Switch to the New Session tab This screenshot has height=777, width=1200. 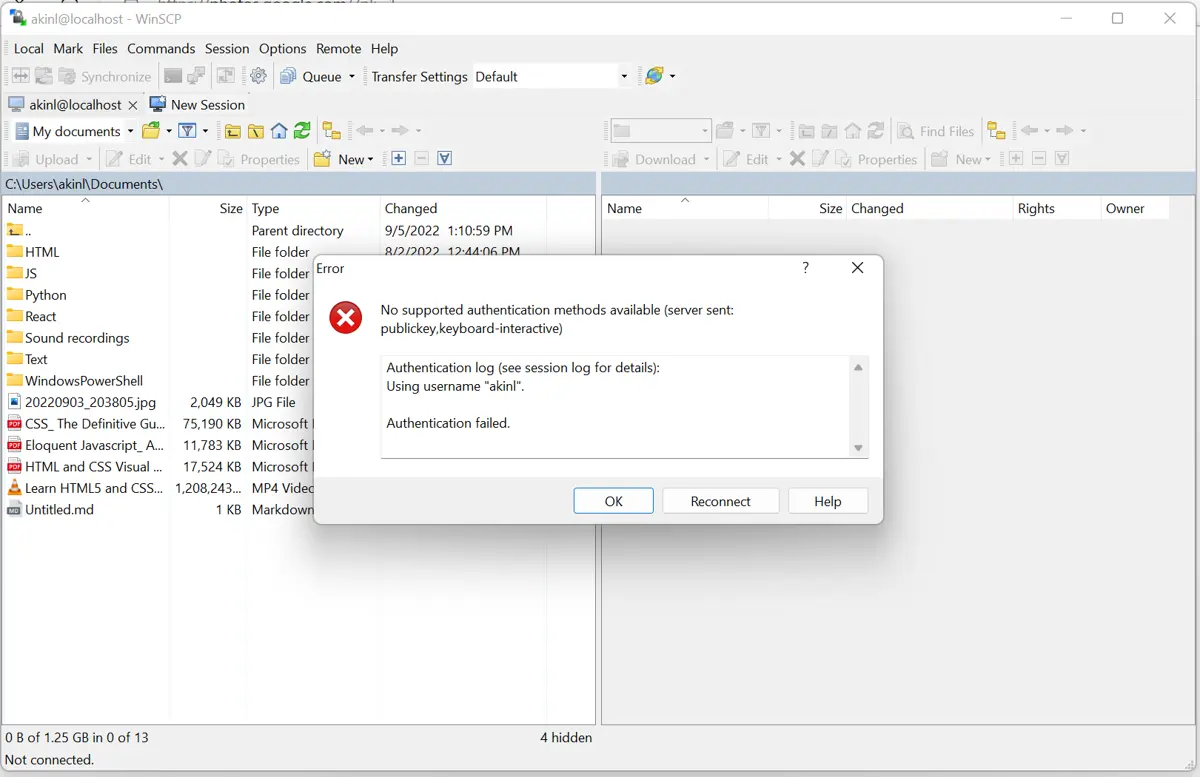pyautogui.click(x=197, y=104)
